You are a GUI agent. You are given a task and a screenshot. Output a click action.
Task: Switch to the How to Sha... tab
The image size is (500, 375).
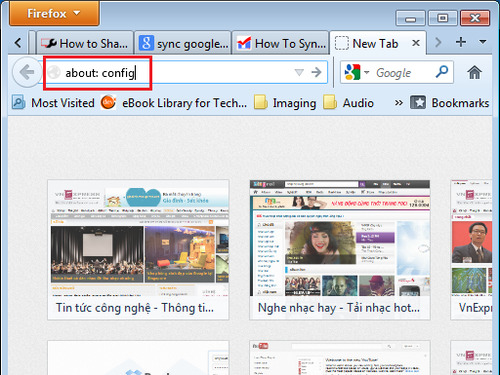point(85,43)
